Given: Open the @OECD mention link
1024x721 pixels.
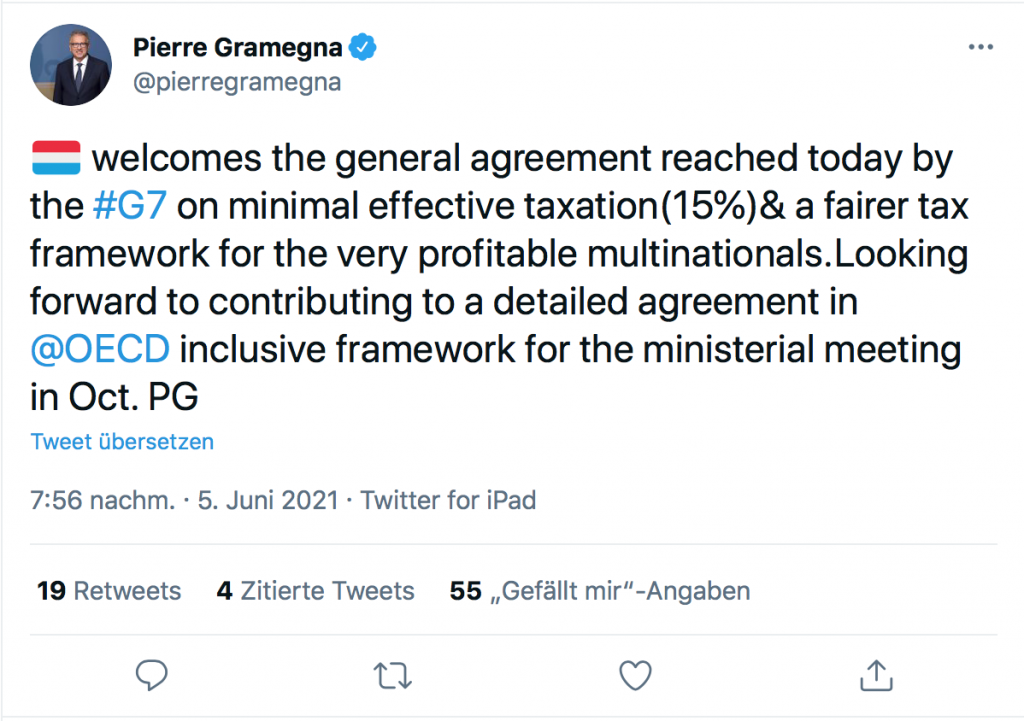Looking at the screenshot, I should 100,350.
